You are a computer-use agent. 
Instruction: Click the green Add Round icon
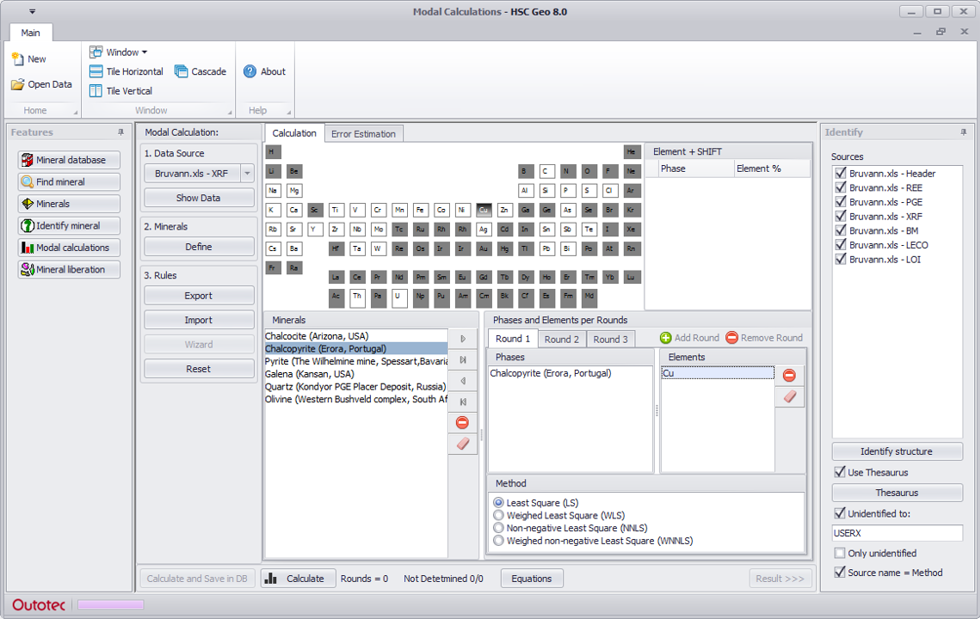click(666, 338)
